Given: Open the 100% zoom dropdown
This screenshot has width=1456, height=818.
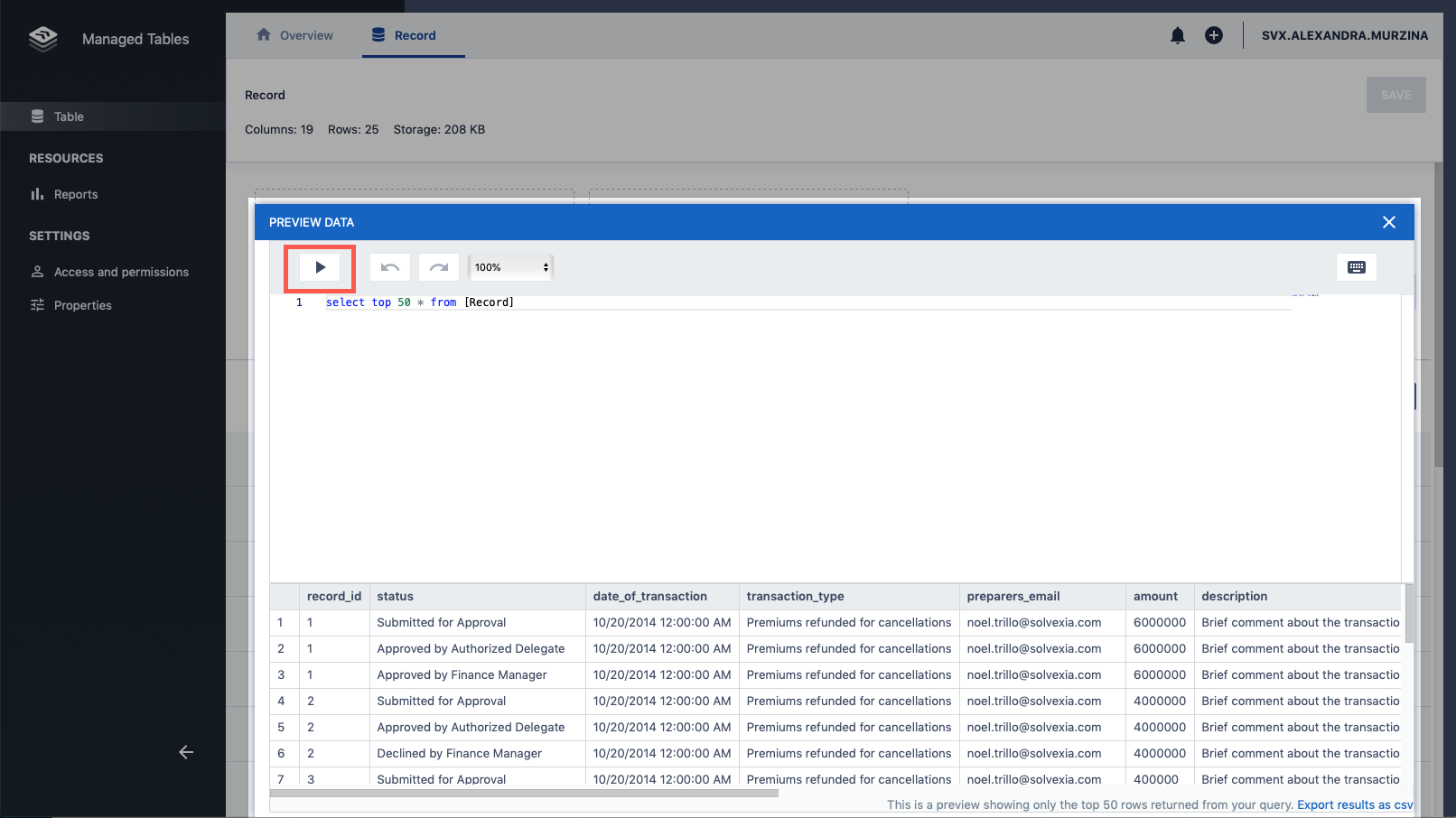Looking at the screenshot, I should point(511,267).
